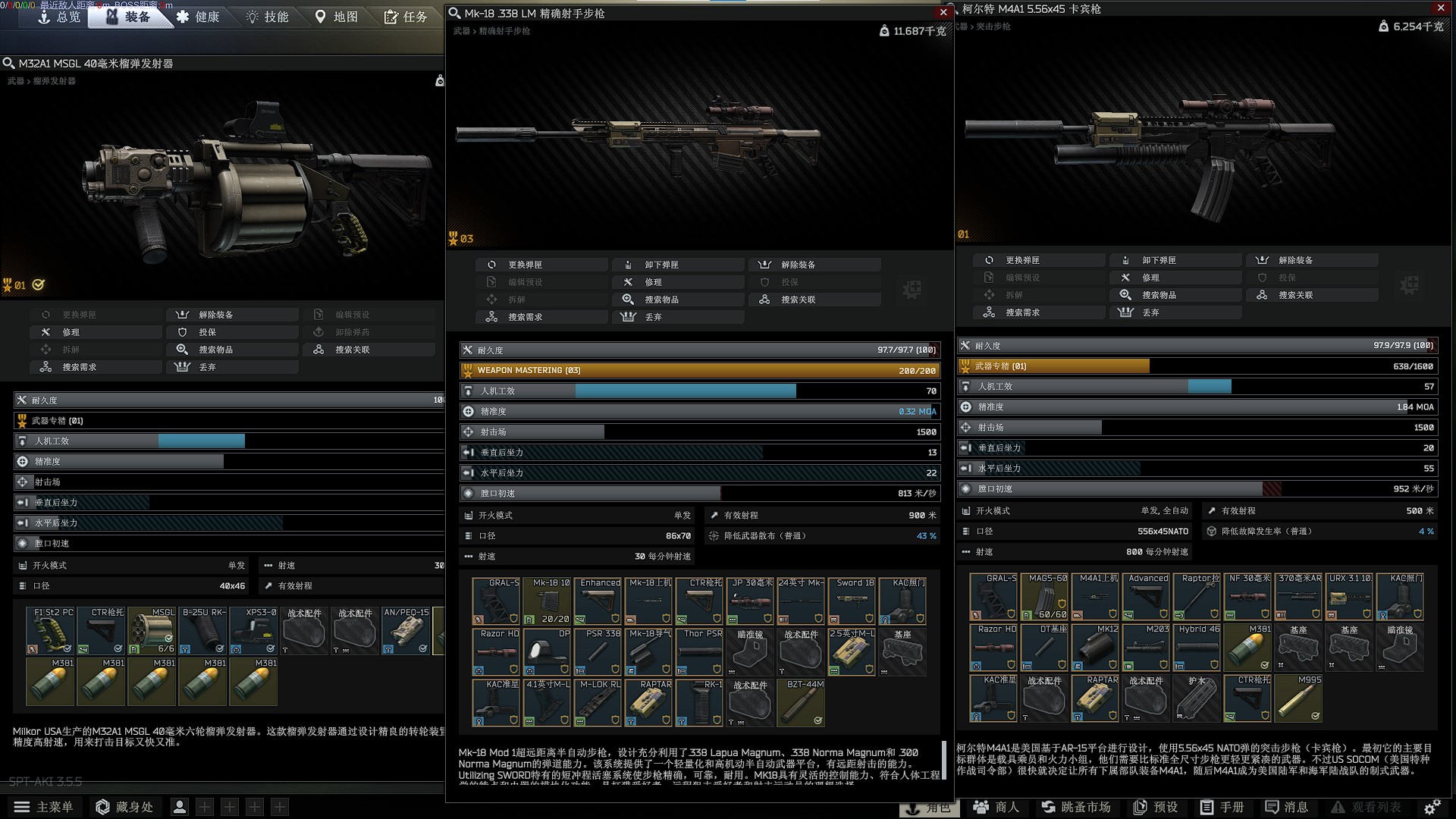Select the PSR 338 slot in Mk-18 window

pyautogui.click(x=598, y=651)
